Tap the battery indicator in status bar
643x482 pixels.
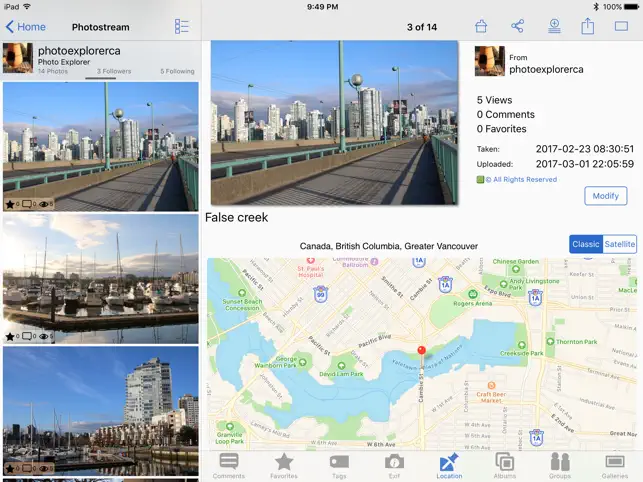point(632,7)
